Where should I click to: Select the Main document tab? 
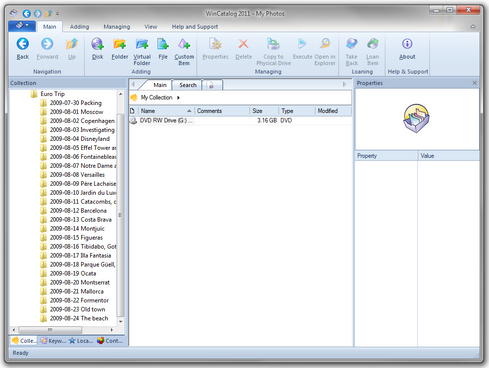[x=160, y=85]
